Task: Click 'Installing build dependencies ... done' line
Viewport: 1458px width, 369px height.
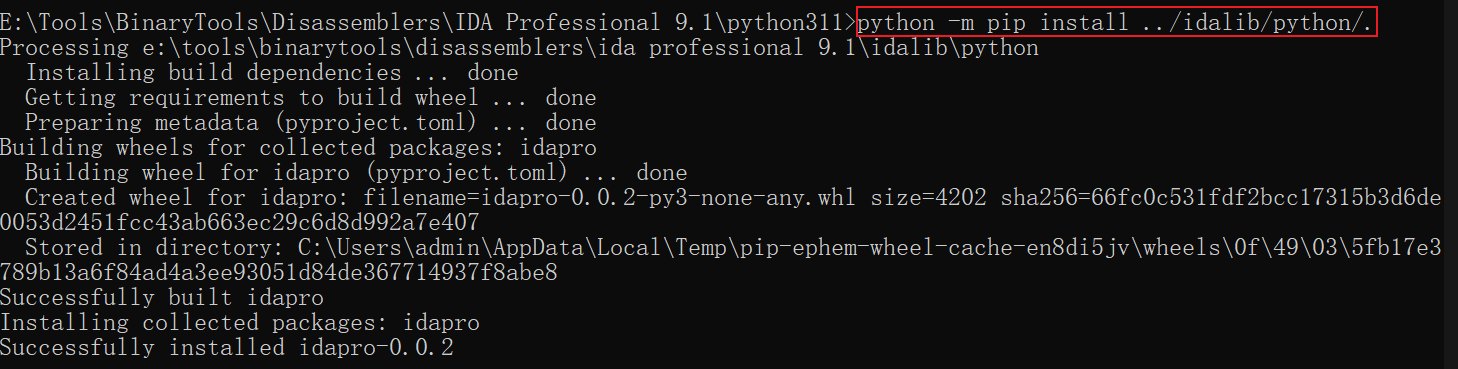Action: point(272,72)
